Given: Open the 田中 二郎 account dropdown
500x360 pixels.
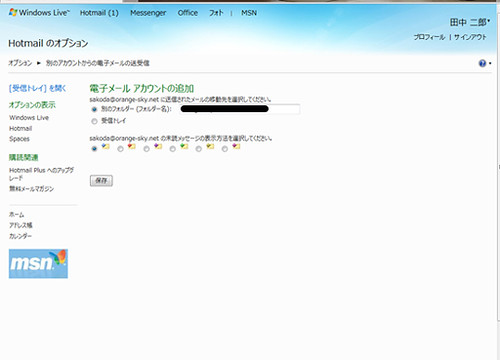Looking at the screenshot, I should tap(470, 22).
